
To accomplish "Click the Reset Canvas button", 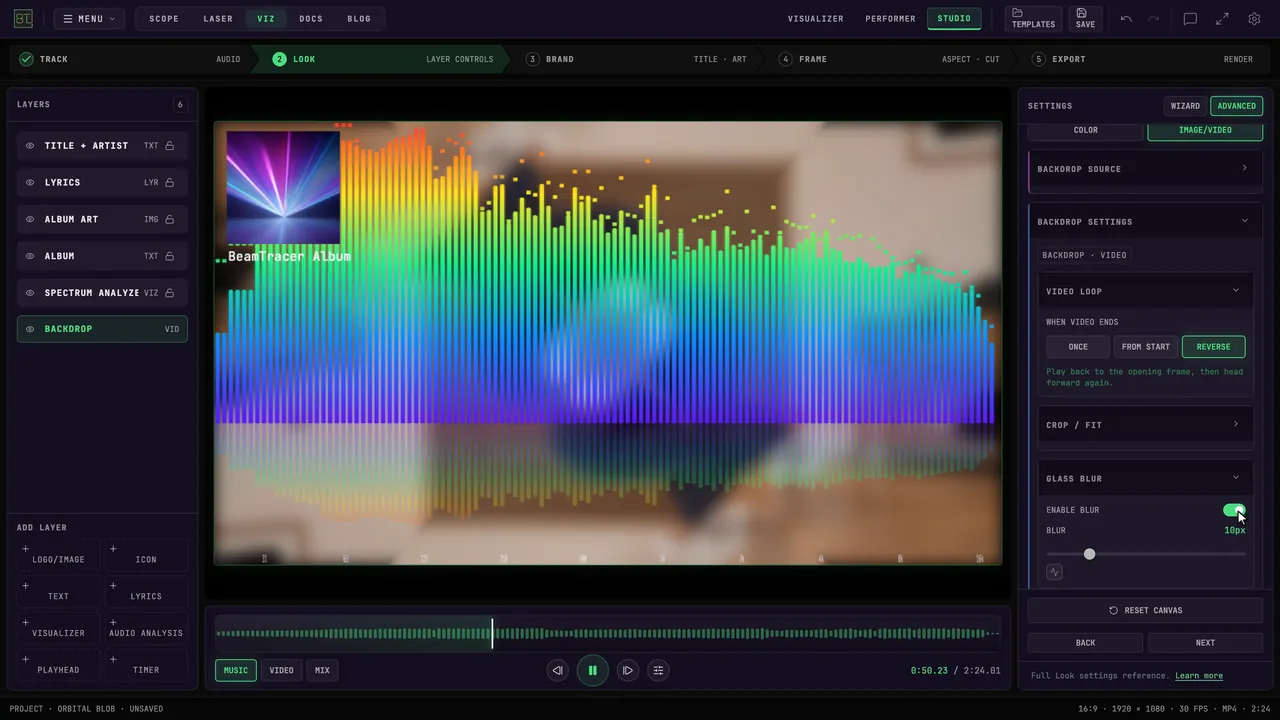I will tap(1146, 610).
